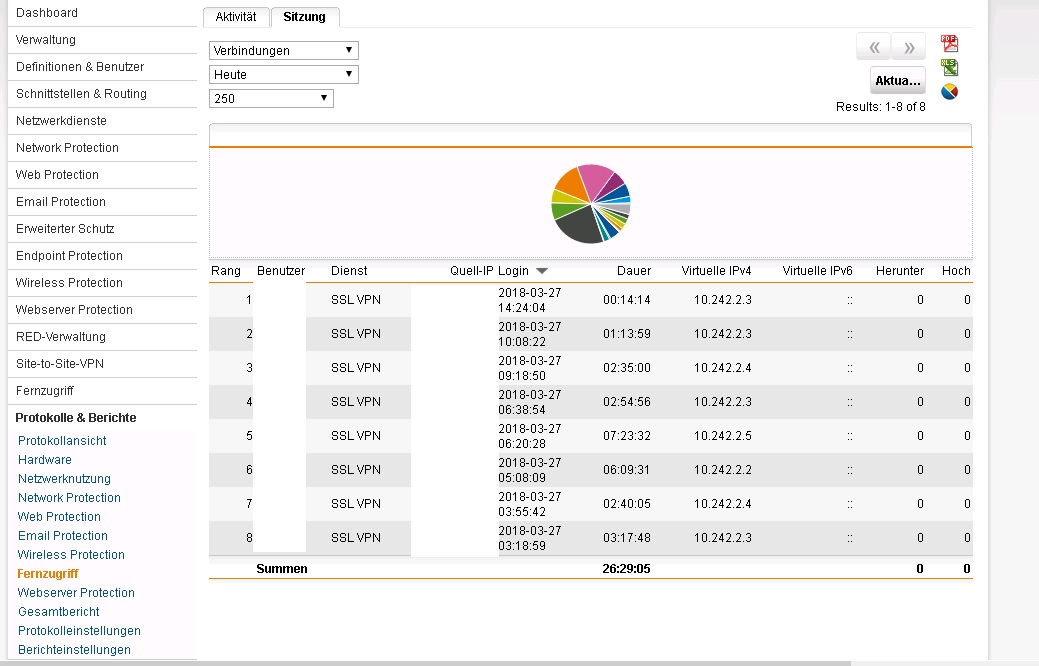This screenshot has width=1039, height=666.
Task: Open Email Protection report sublink
Action: 62,536
